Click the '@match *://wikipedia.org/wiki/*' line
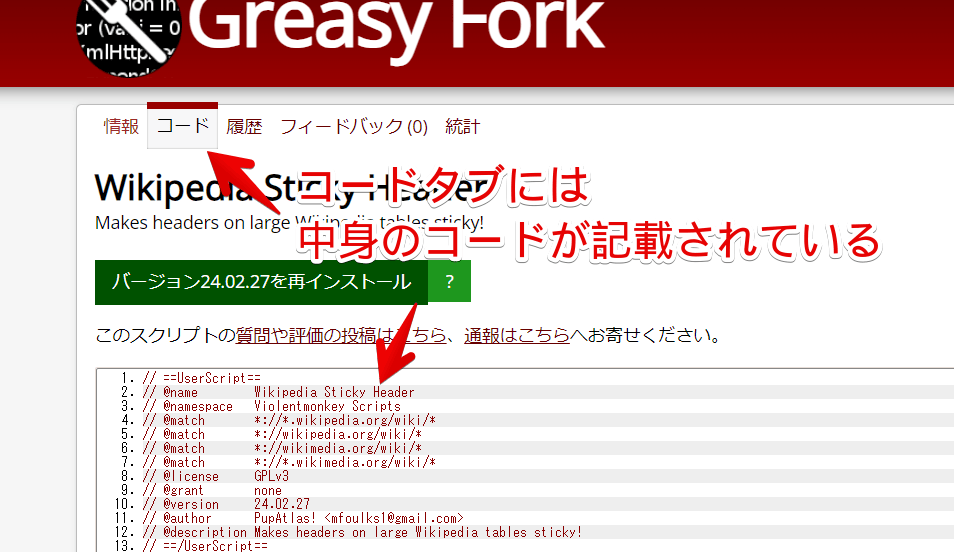 pos(282,434)
